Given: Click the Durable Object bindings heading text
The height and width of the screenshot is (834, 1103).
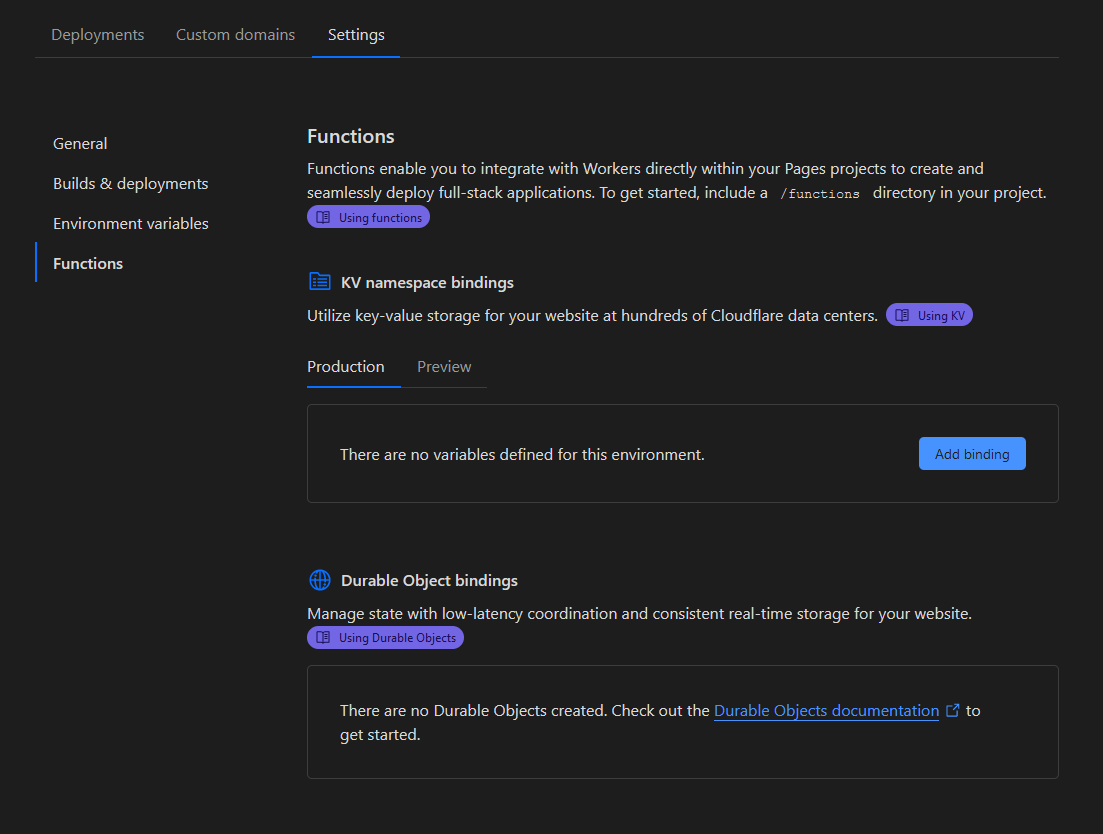Looking at the screenshot, I should coord(429,581).
